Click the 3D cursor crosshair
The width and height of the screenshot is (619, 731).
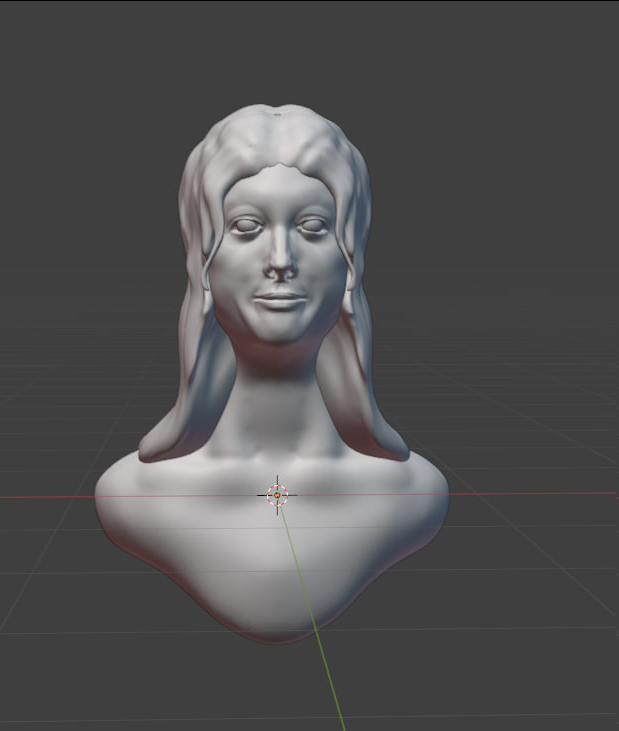277,494
